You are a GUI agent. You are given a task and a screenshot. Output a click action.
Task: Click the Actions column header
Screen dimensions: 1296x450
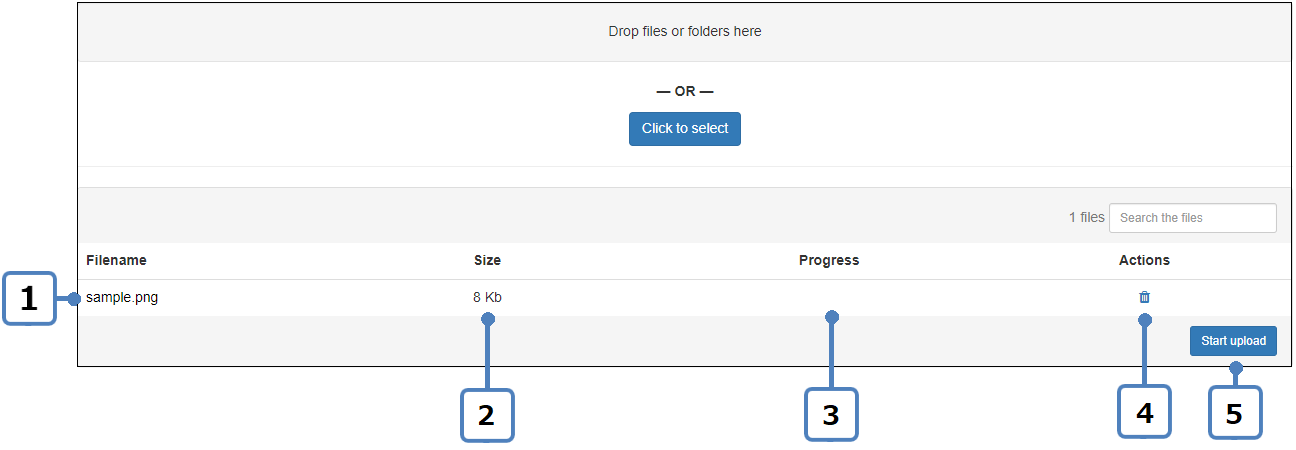[x=1144, y=260]
